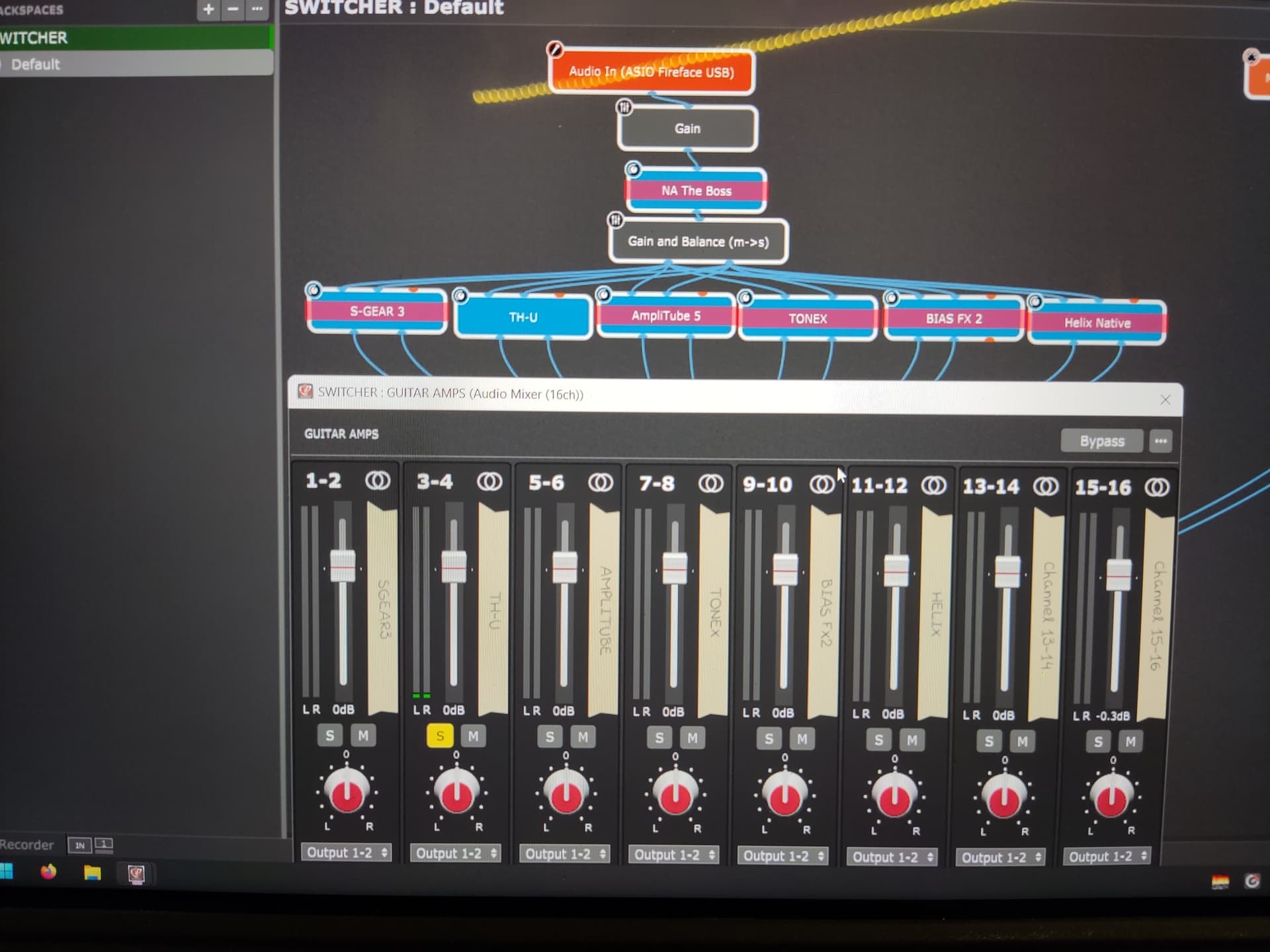Viewport: 1270px width, 952px height.
Task: Click the Bypass button in the GUITAR AMPS mixer
Action: (x=1101, y=441)
